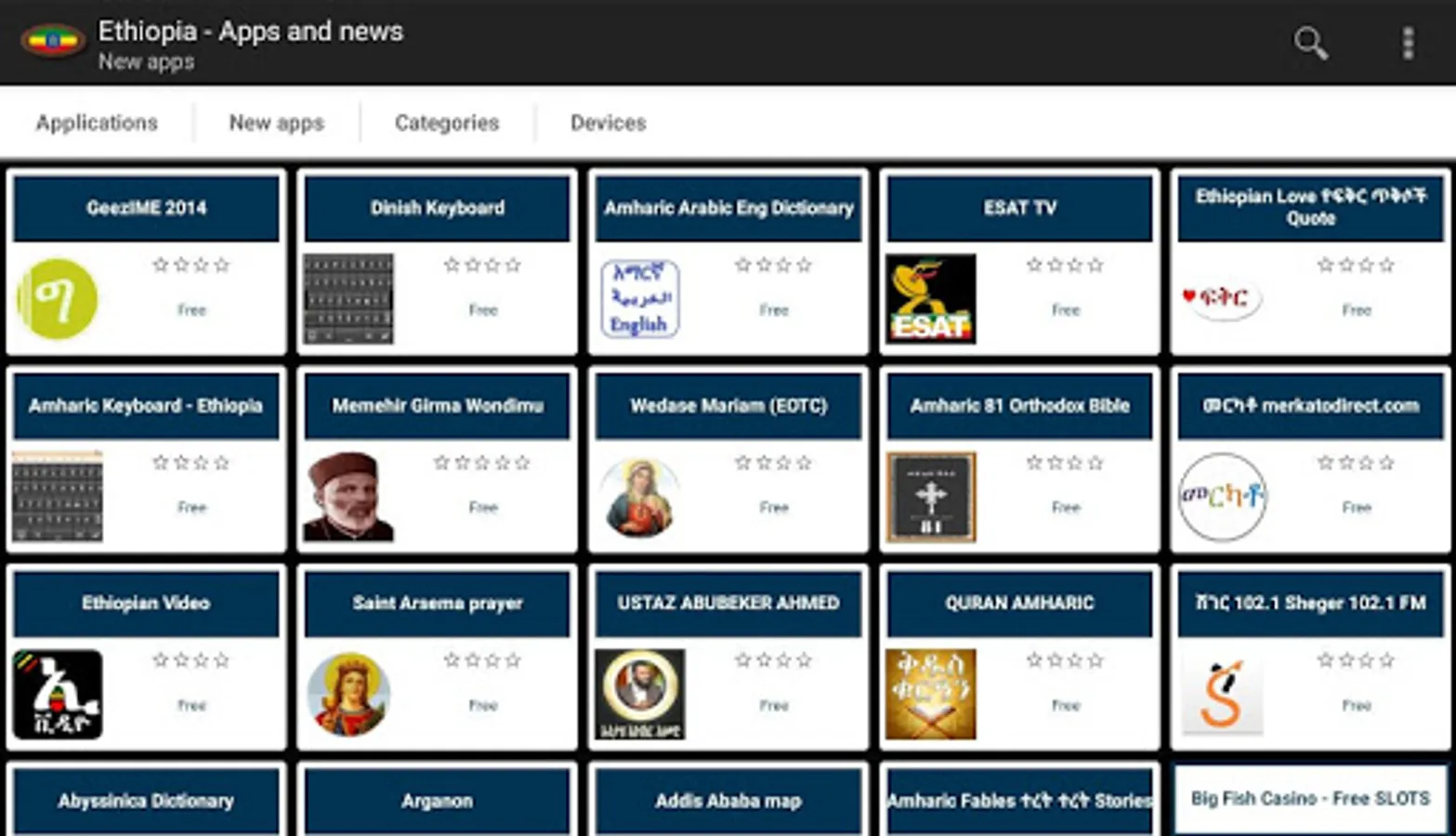Tap star rating under QURAN AMHARIC

pyautogui.click(x=1065, y=660)
